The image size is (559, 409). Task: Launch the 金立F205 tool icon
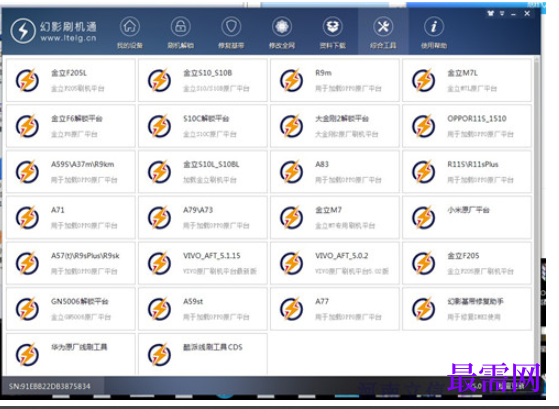pos(424,263)
